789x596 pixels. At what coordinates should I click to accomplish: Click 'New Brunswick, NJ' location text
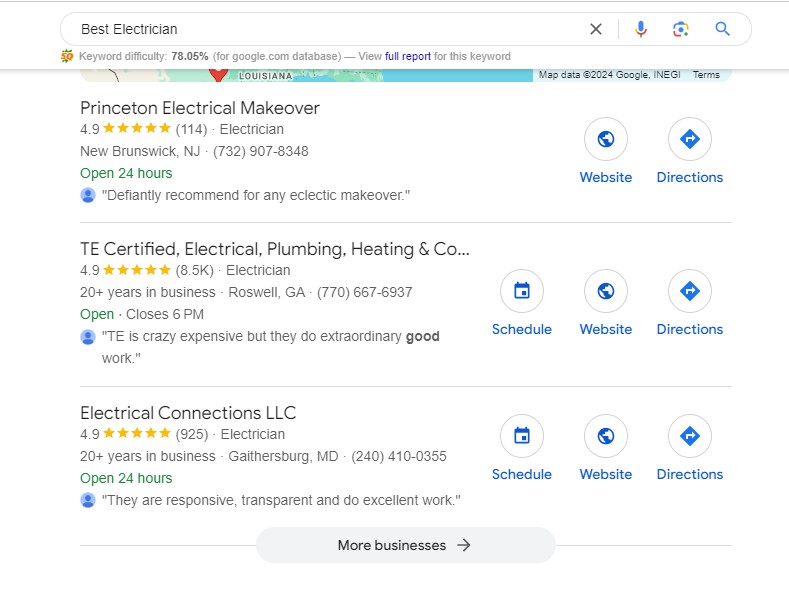(x=140, y=151)
